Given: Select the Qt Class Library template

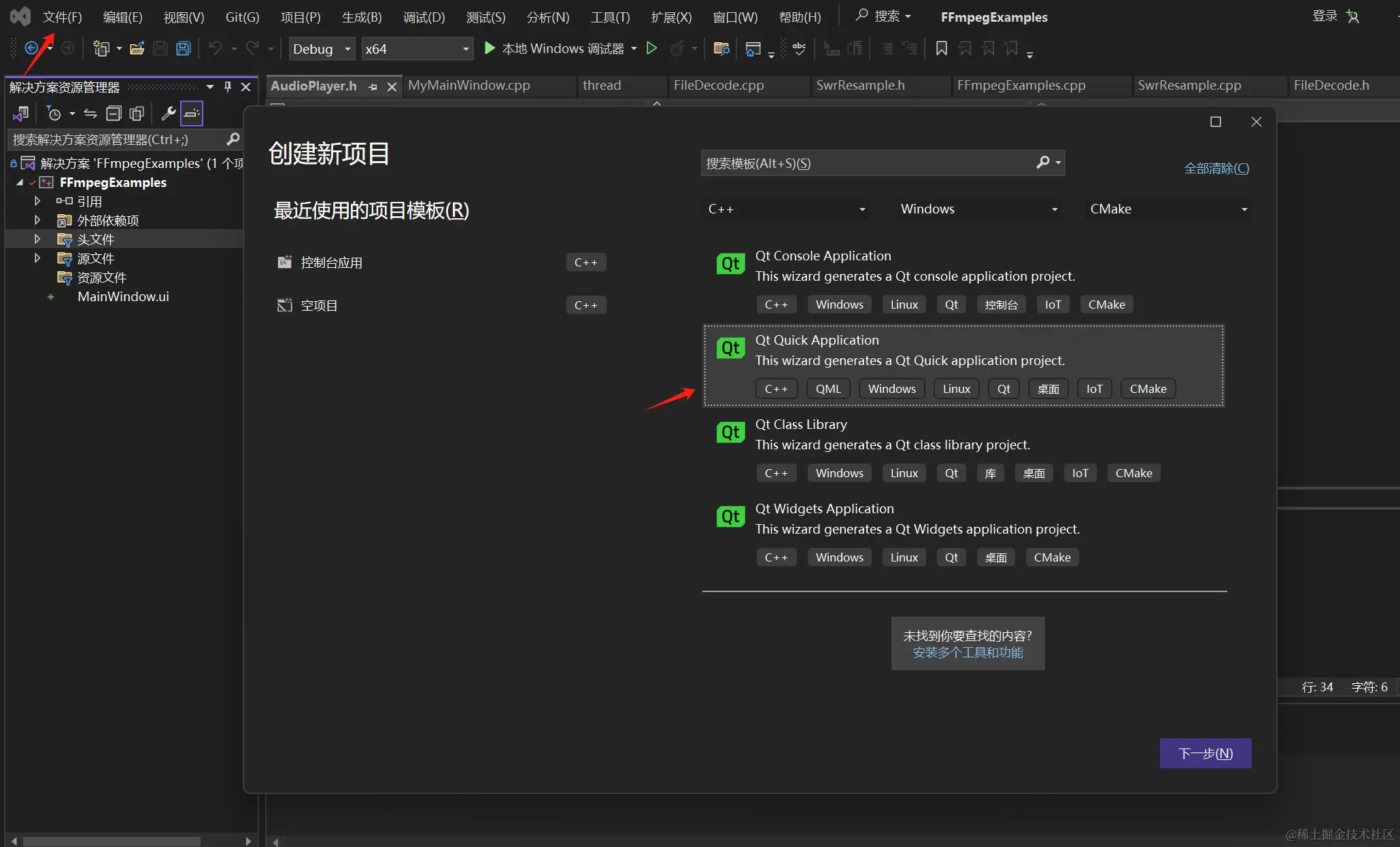Looking at the screenshot, I should tap(964, 450).
